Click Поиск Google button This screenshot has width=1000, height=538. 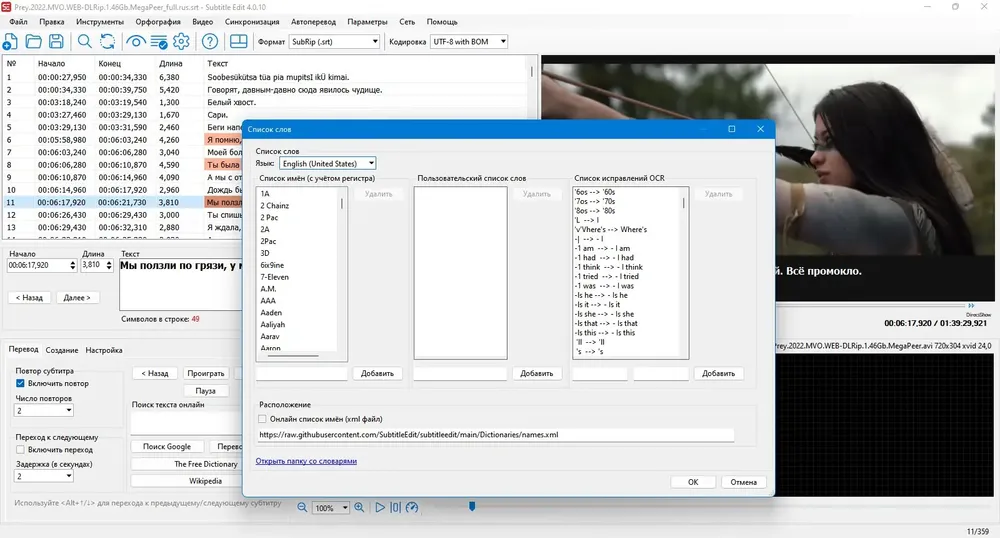[x=166, y=447]
